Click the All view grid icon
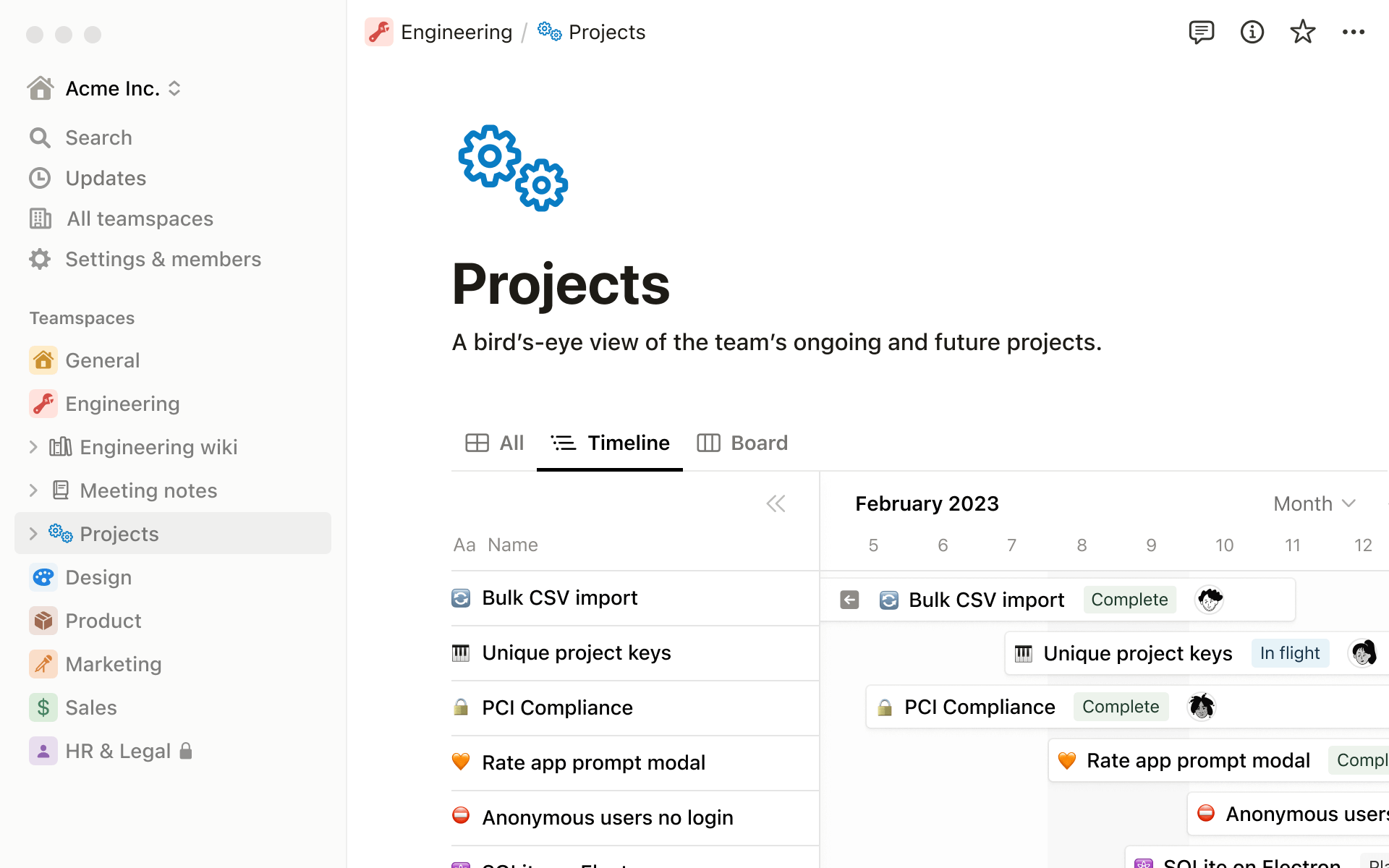Viewport: 1389px width, 868px height. [x=477, y=443]
